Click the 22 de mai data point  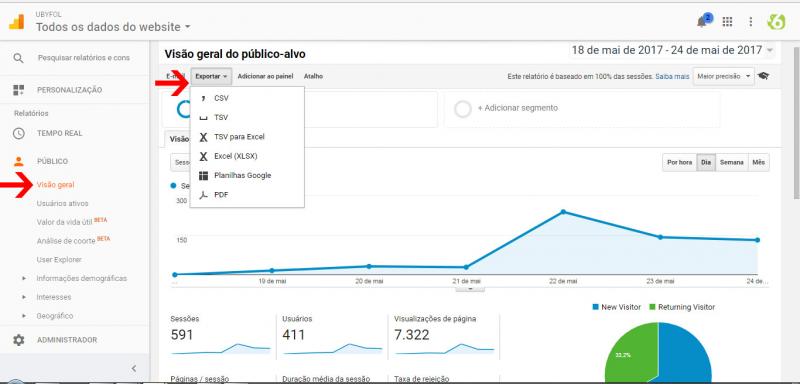click(563, 212)
